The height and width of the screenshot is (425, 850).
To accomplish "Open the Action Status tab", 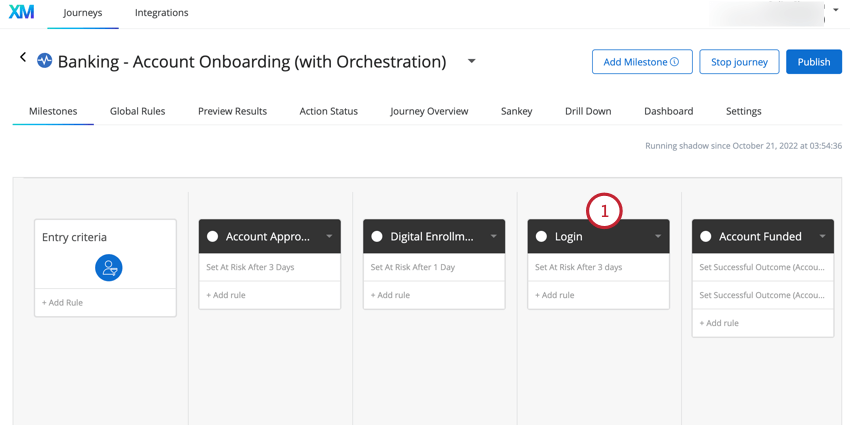I will pos(329,111).
